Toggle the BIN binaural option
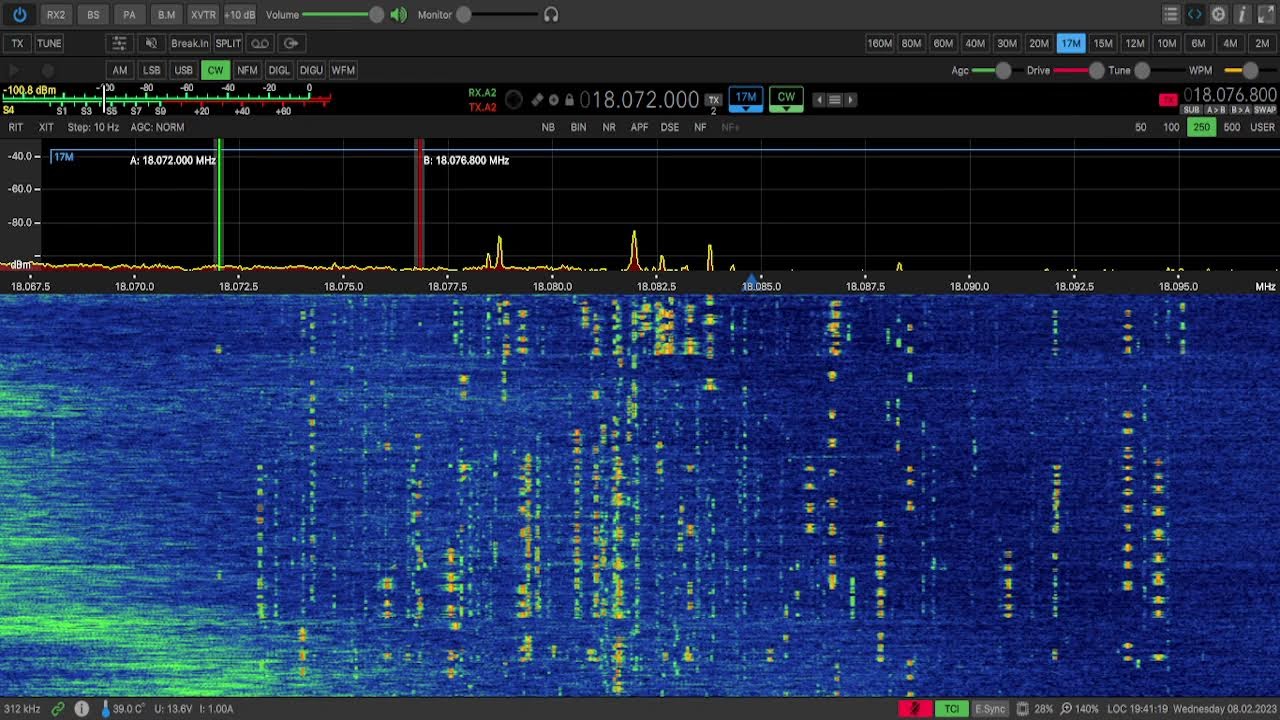 tap(578, 128)
